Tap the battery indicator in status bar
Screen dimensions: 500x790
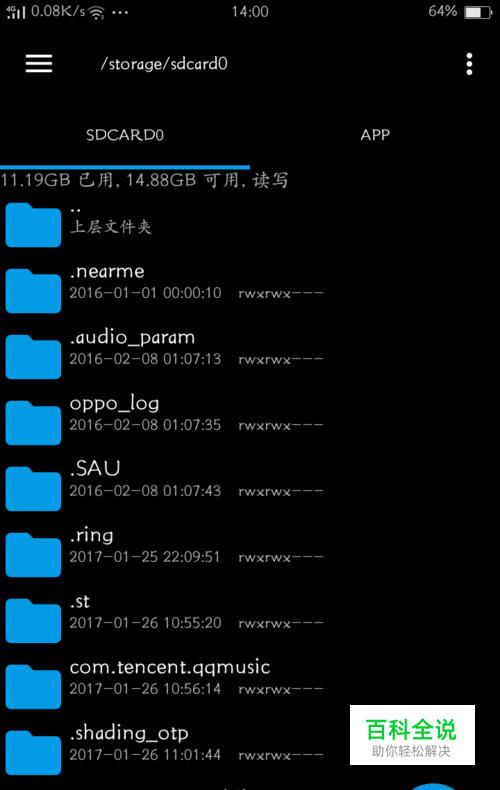coord(477,12)
